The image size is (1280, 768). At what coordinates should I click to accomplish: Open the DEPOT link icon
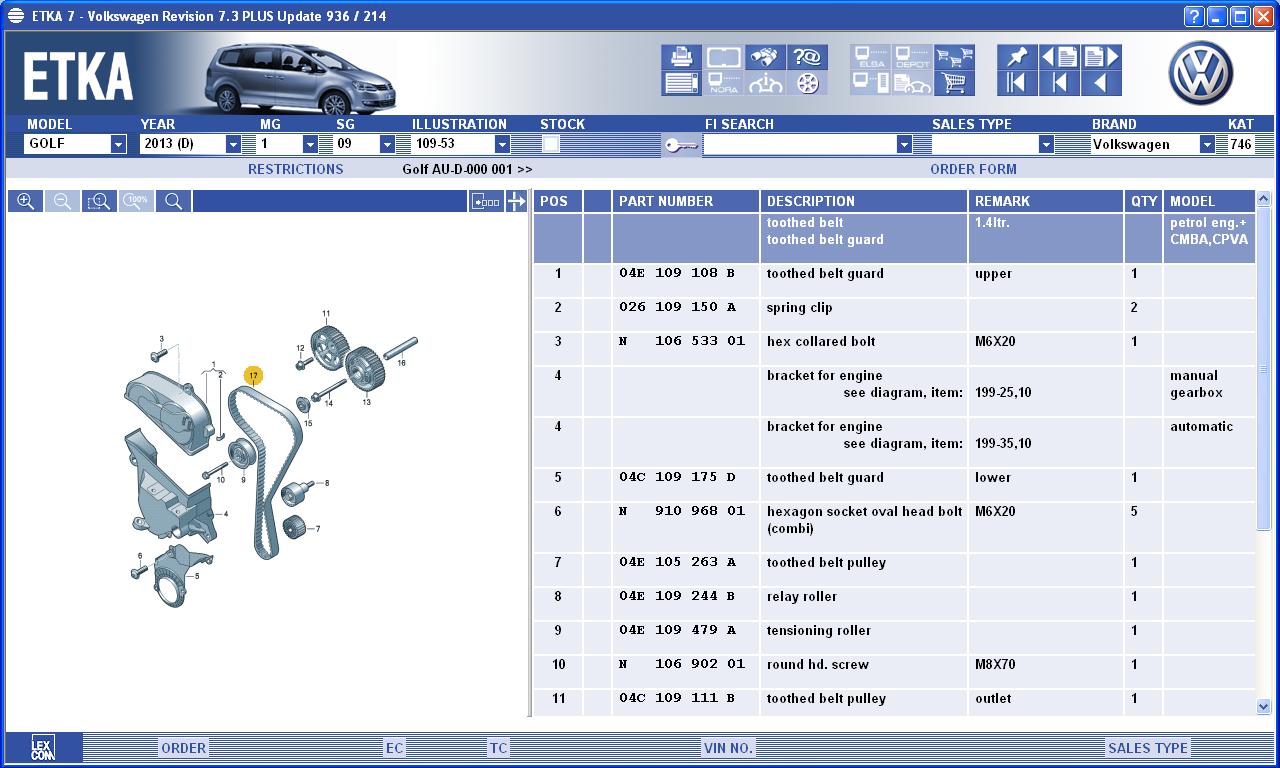coord(913,56)
